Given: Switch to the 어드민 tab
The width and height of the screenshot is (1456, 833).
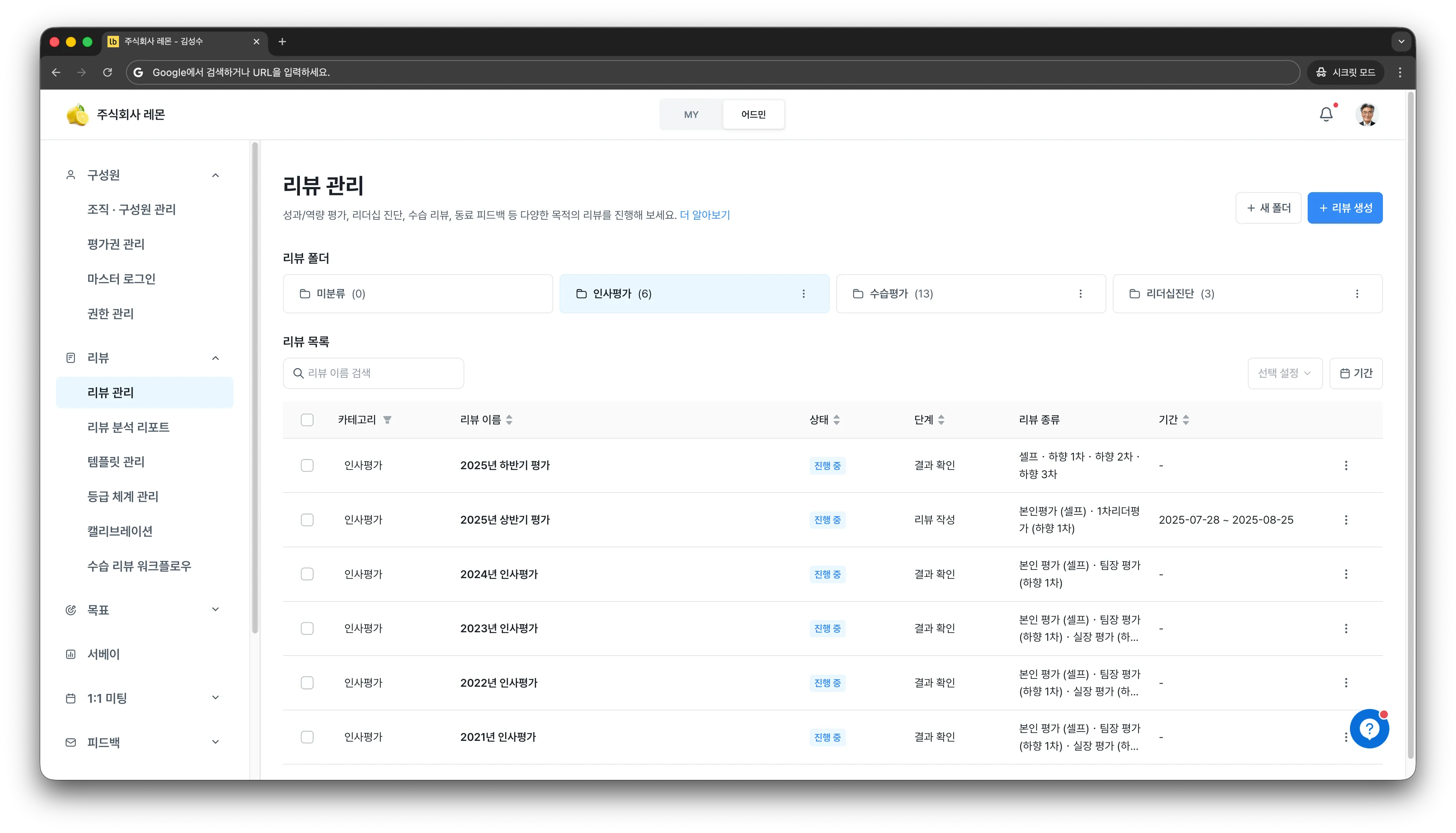Looking at the screenshot, I should (x=753, y=114).
